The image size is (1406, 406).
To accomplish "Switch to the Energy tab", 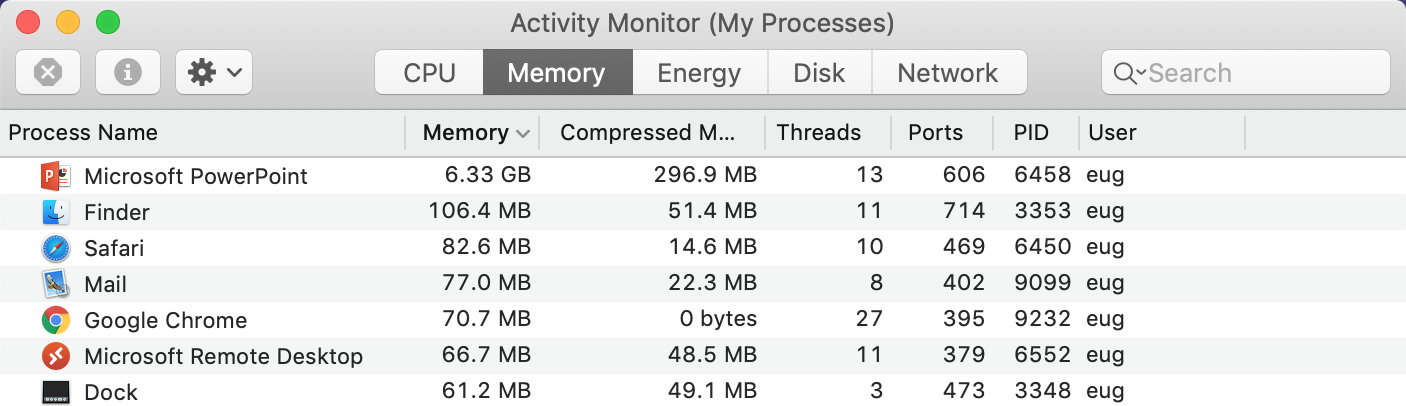I will point(699,72).
